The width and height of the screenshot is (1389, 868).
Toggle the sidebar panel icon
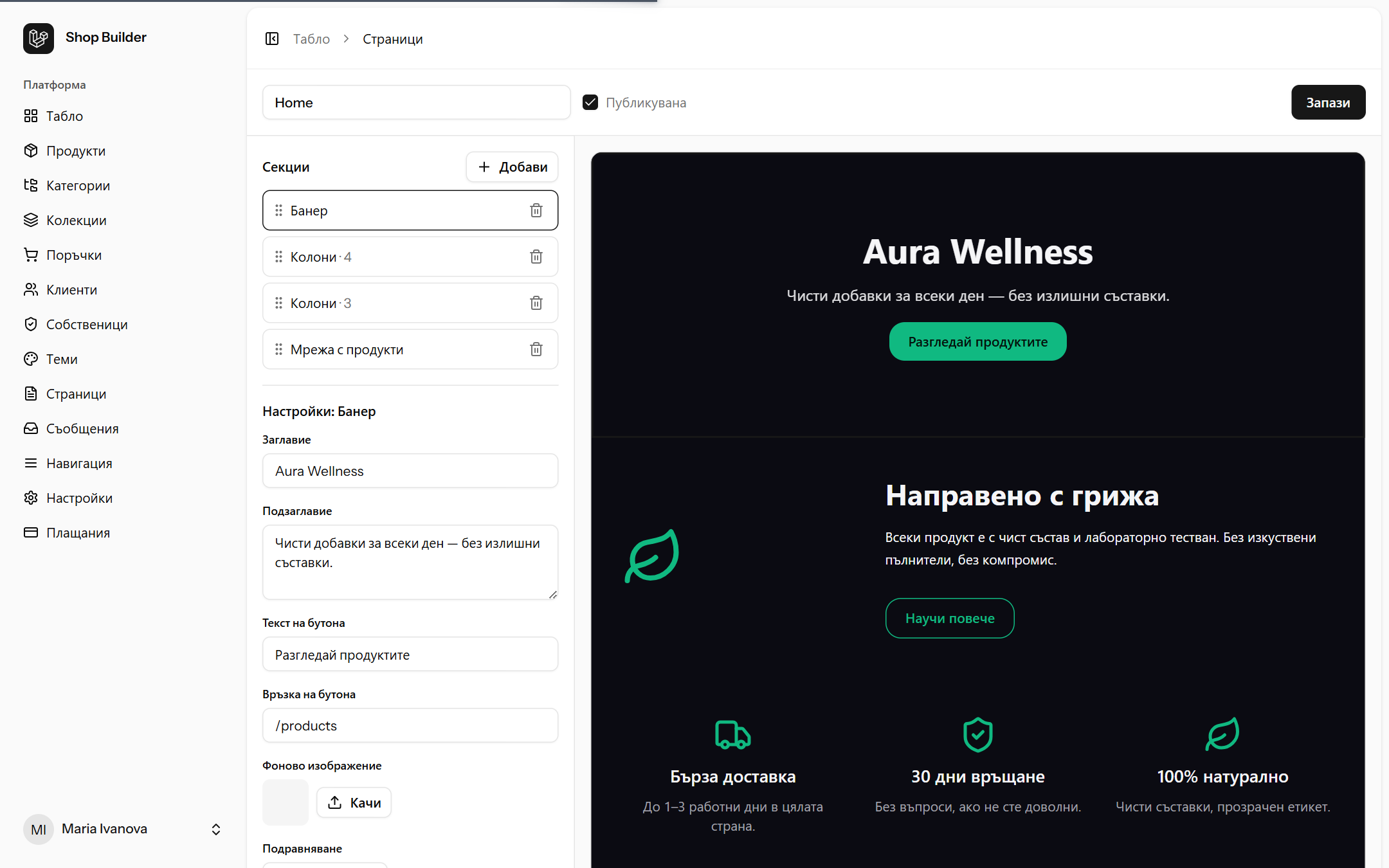coord(272,39)
